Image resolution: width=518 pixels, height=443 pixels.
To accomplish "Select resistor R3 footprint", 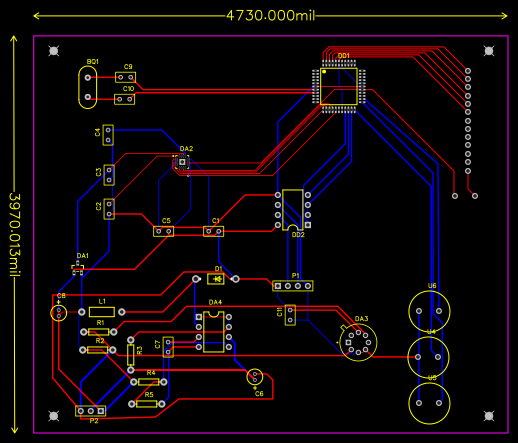I will (131, 355).
